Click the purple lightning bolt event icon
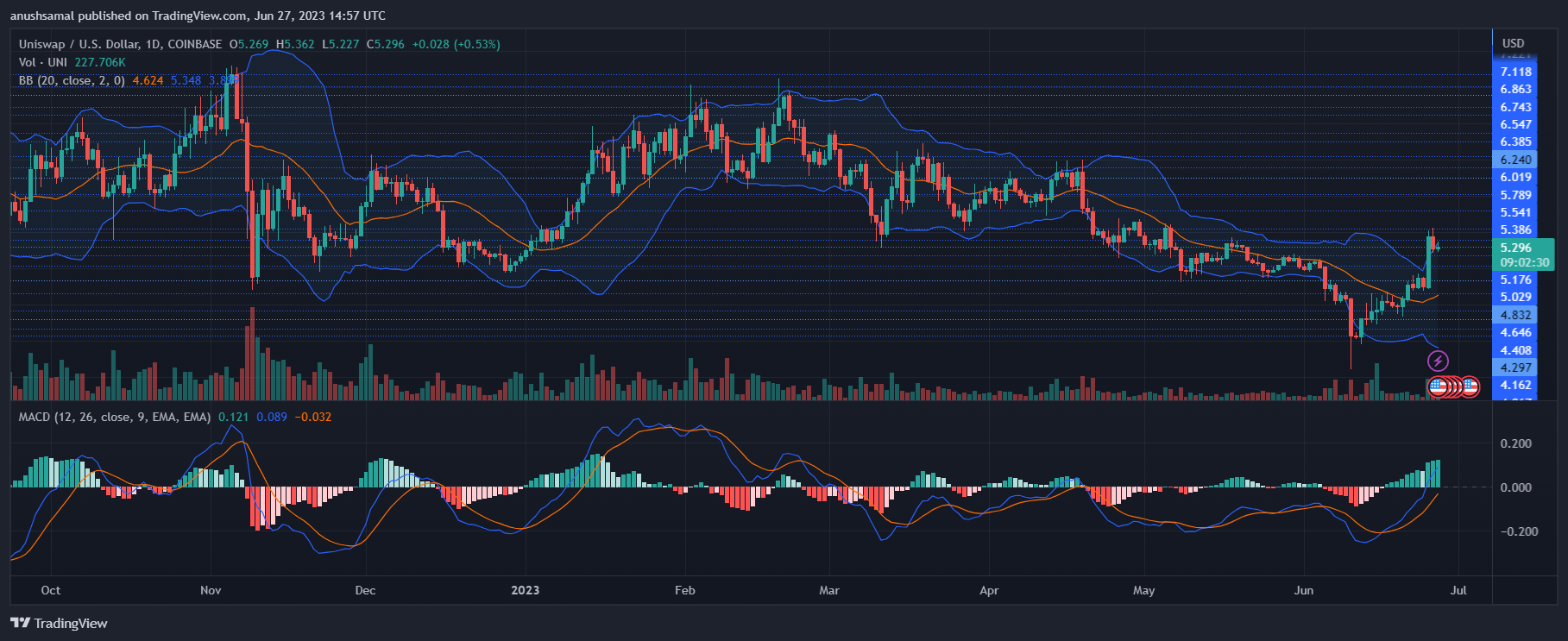 tap(1438, 361)
